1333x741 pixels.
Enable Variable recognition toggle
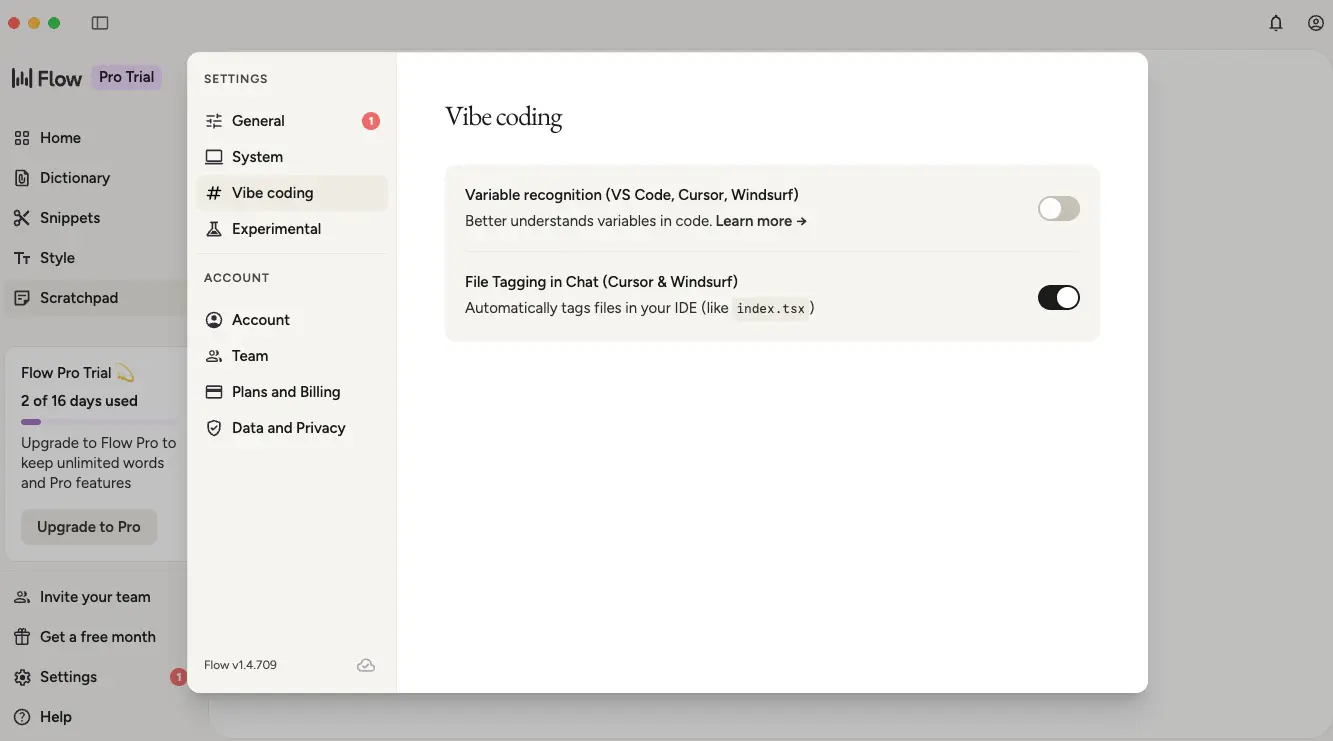1058,208
